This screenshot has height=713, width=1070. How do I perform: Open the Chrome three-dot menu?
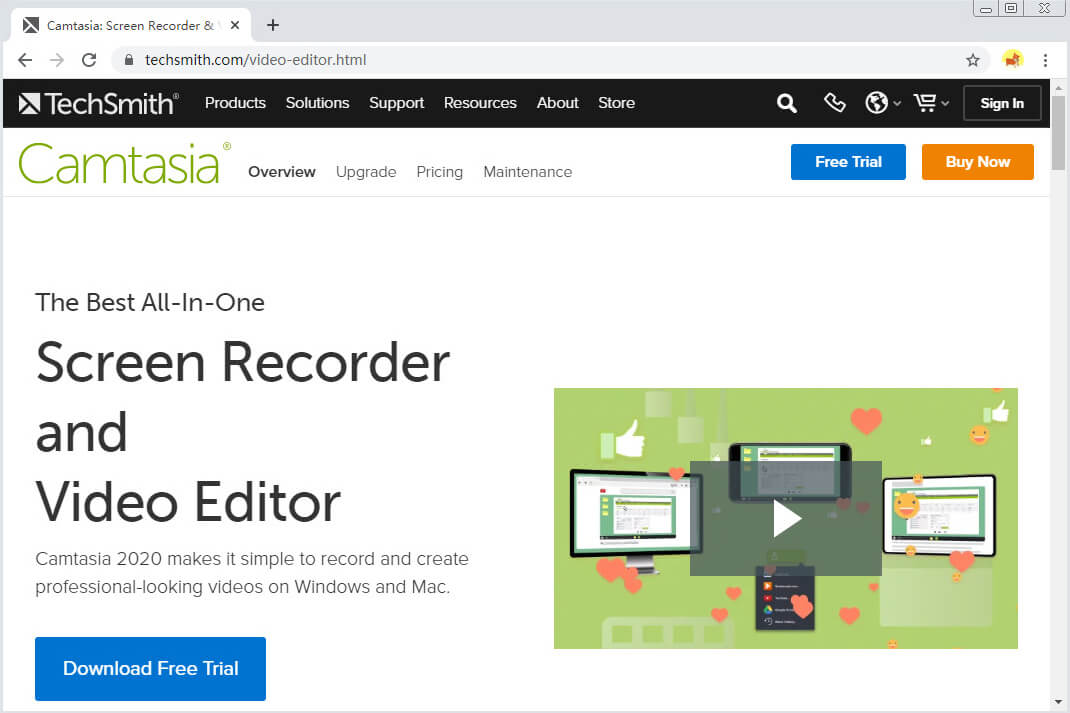[1045, 60]
